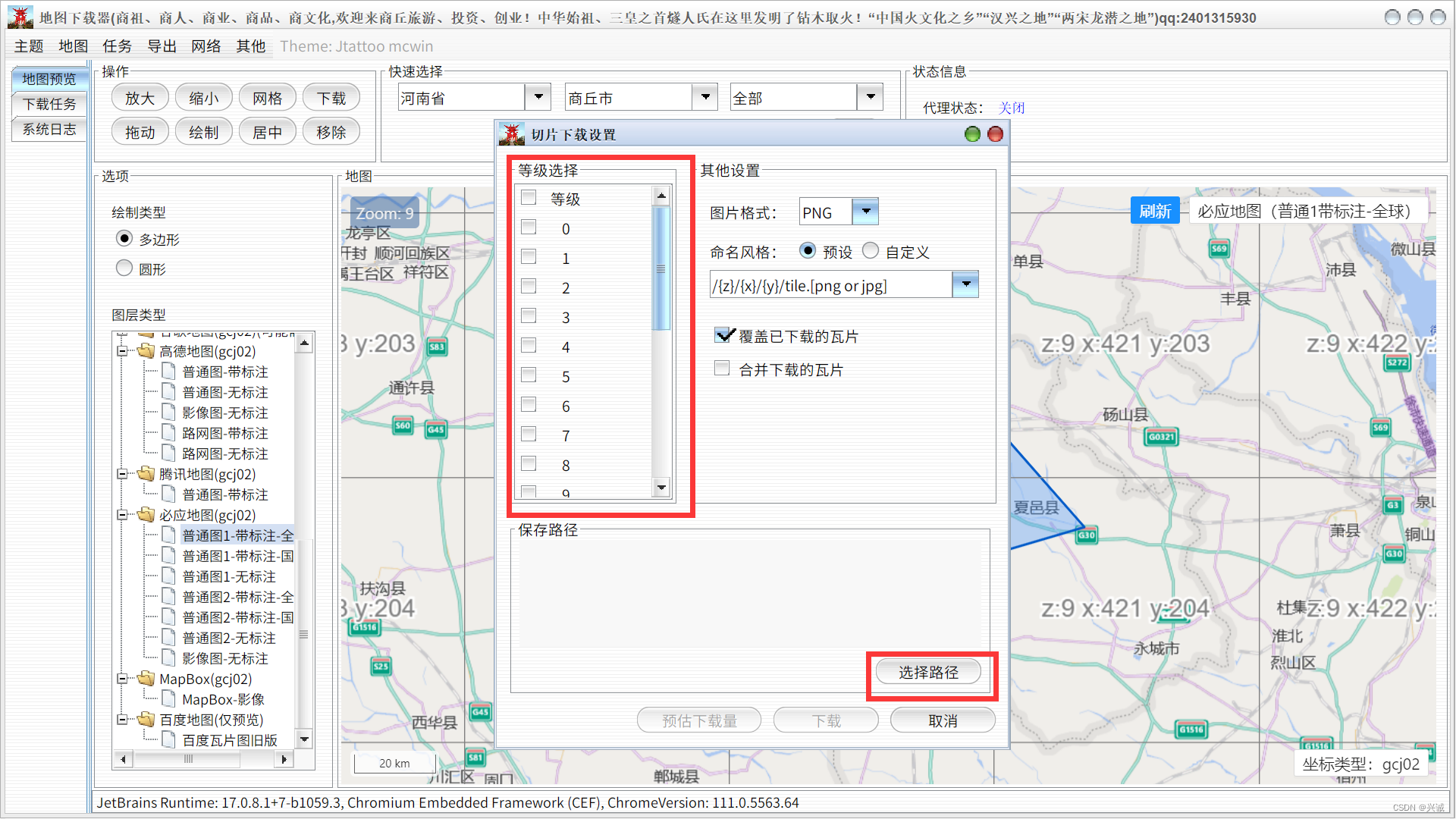Click the green dialog maximize circle icon
This screenshot has height=819, width=1456.
[x=972, y=134]
